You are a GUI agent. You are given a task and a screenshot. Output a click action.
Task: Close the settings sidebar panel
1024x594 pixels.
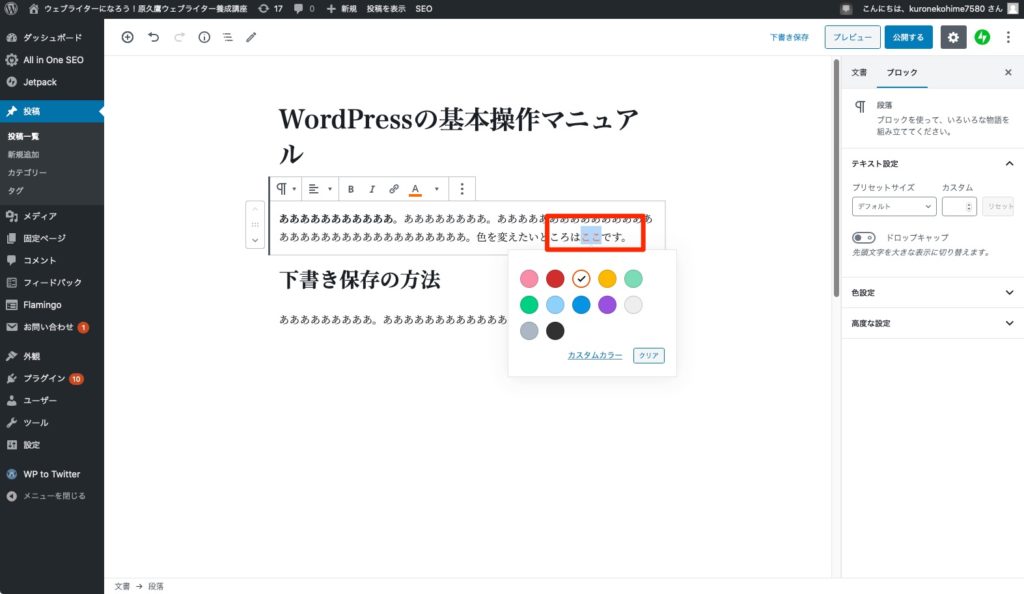(x=1008, y=72)
